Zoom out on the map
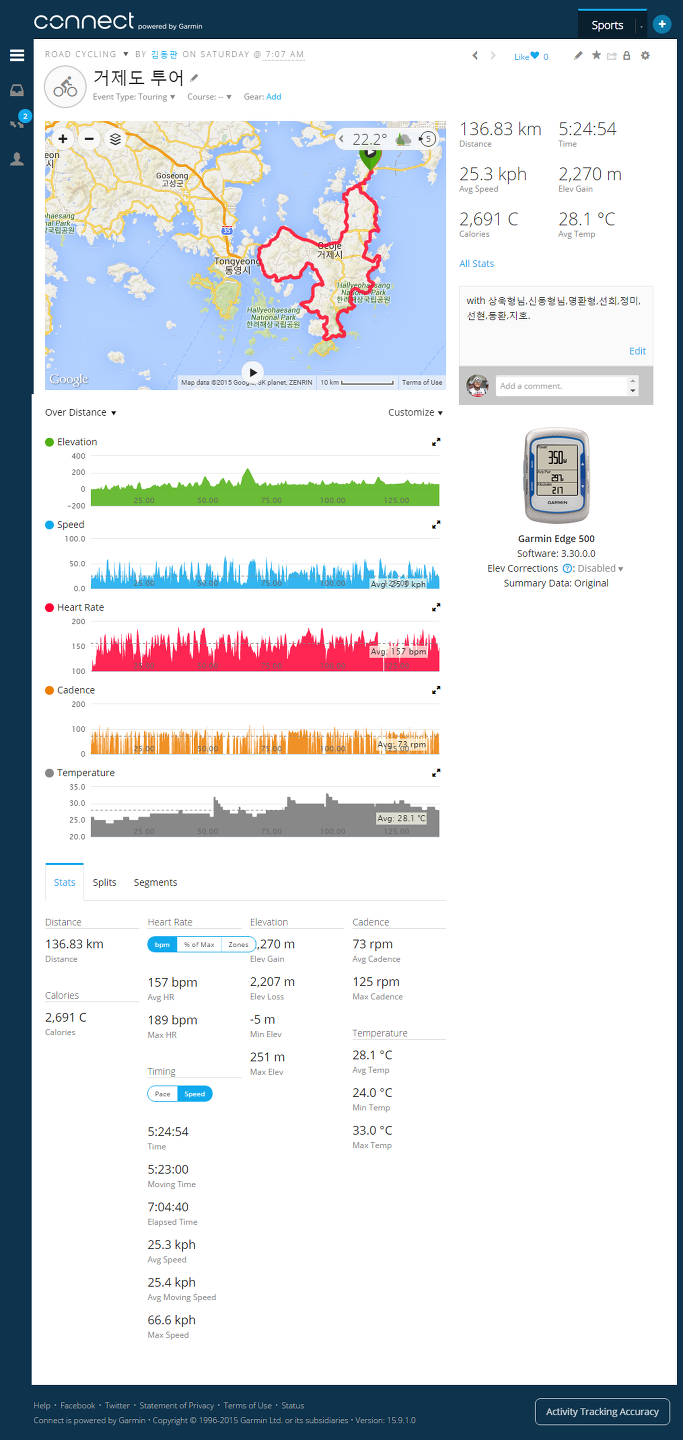Screen dimensions: 683x1440 89,139
